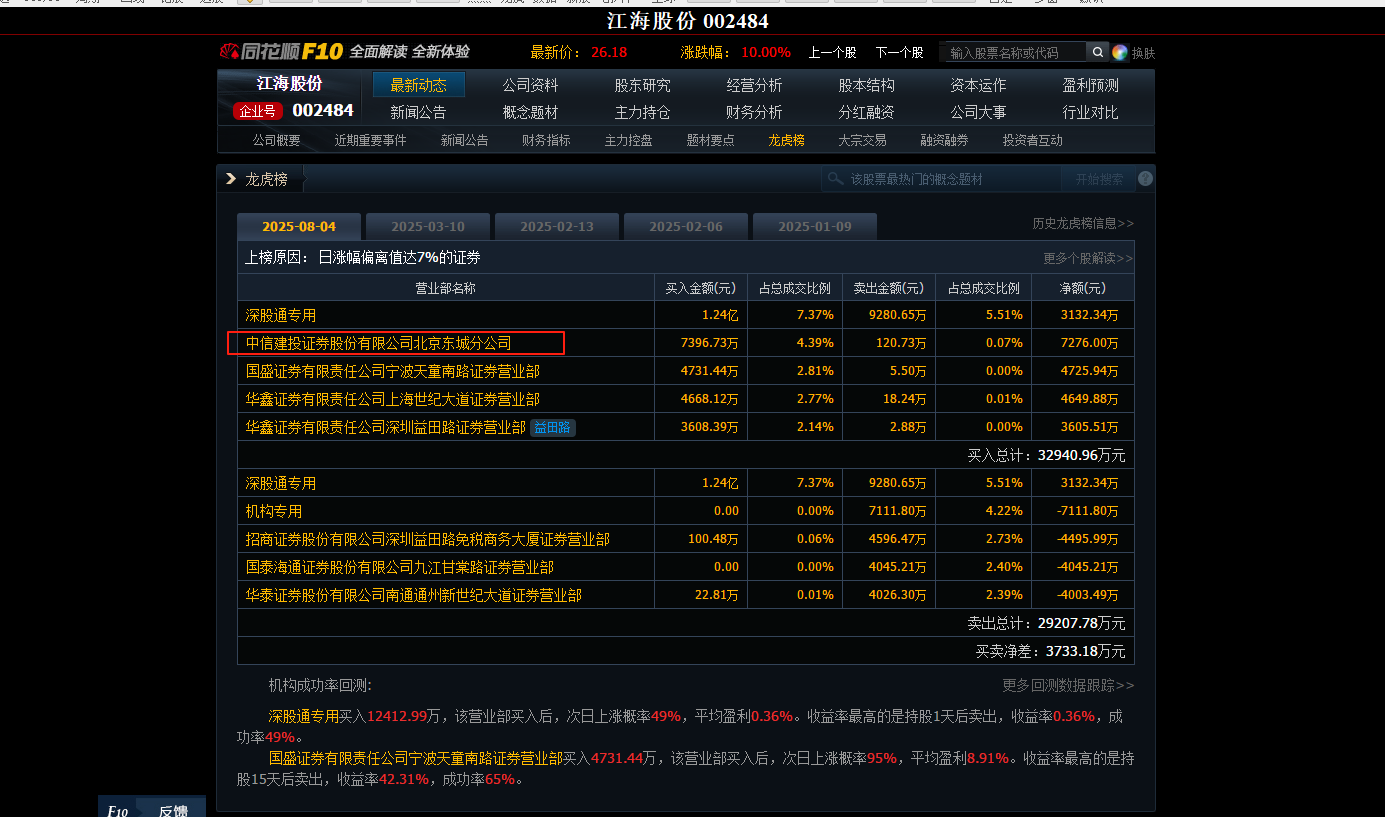1385x817 pixels.
Task: Open 更多个股解读>> link
Action: click(1089, 258)
